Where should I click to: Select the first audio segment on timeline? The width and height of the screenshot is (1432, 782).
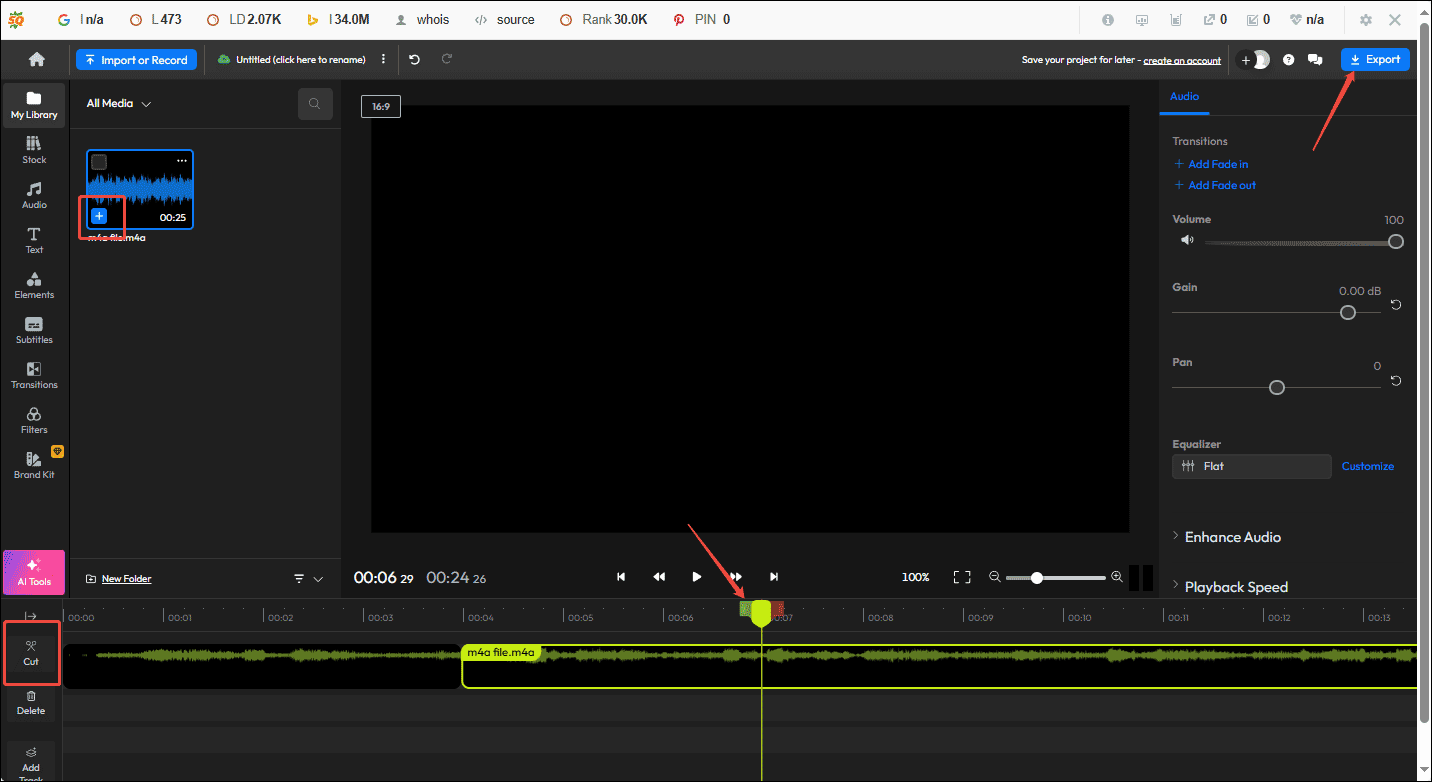(261, 666)
